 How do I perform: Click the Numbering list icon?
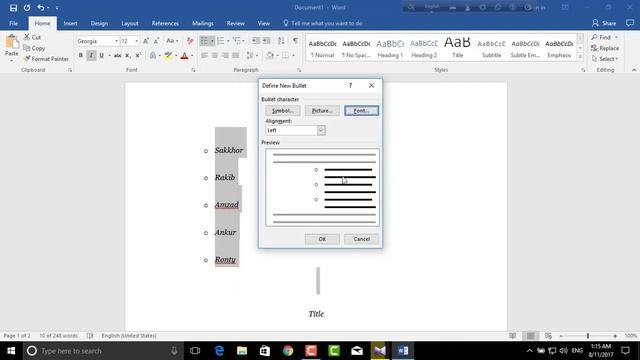point(221,40)
